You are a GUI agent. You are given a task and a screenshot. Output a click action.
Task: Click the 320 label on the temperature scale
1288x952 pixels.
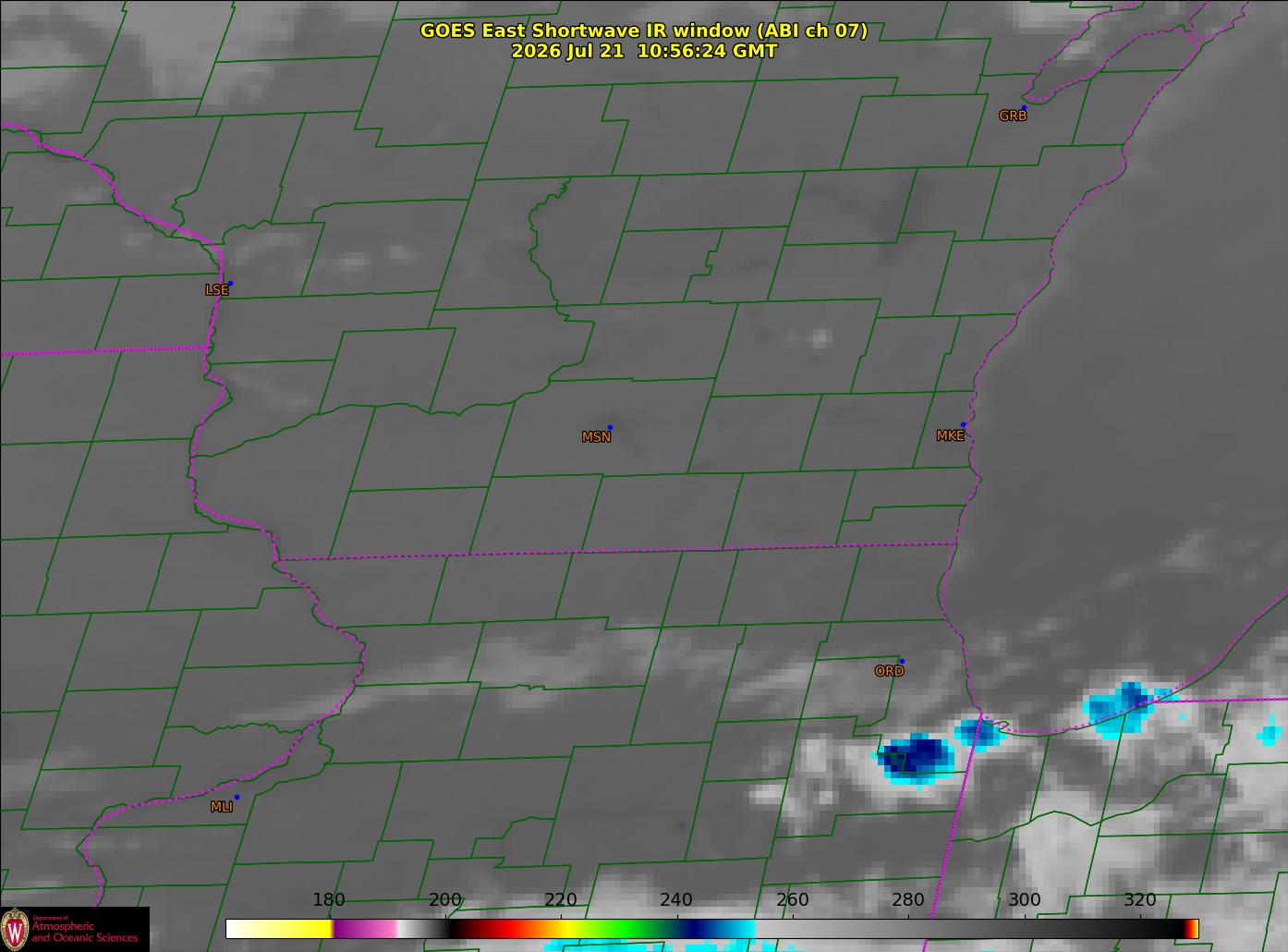(1140, 900)
